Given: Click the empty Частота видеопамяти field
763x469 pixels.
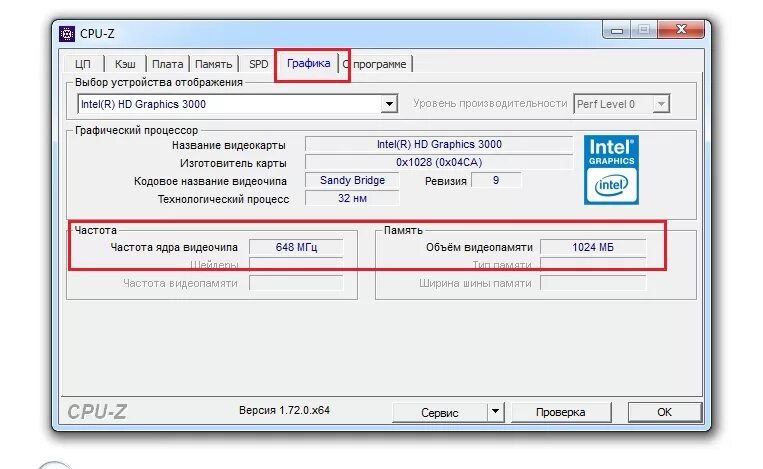Looking at the screenshot, I should coord(296,283).
